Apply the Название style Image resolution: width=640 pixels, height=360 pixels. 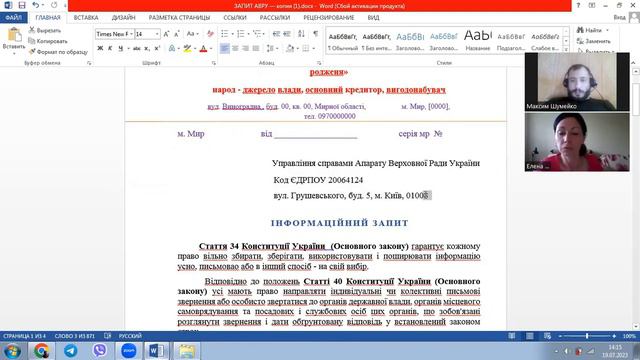(x=478, y=41)
